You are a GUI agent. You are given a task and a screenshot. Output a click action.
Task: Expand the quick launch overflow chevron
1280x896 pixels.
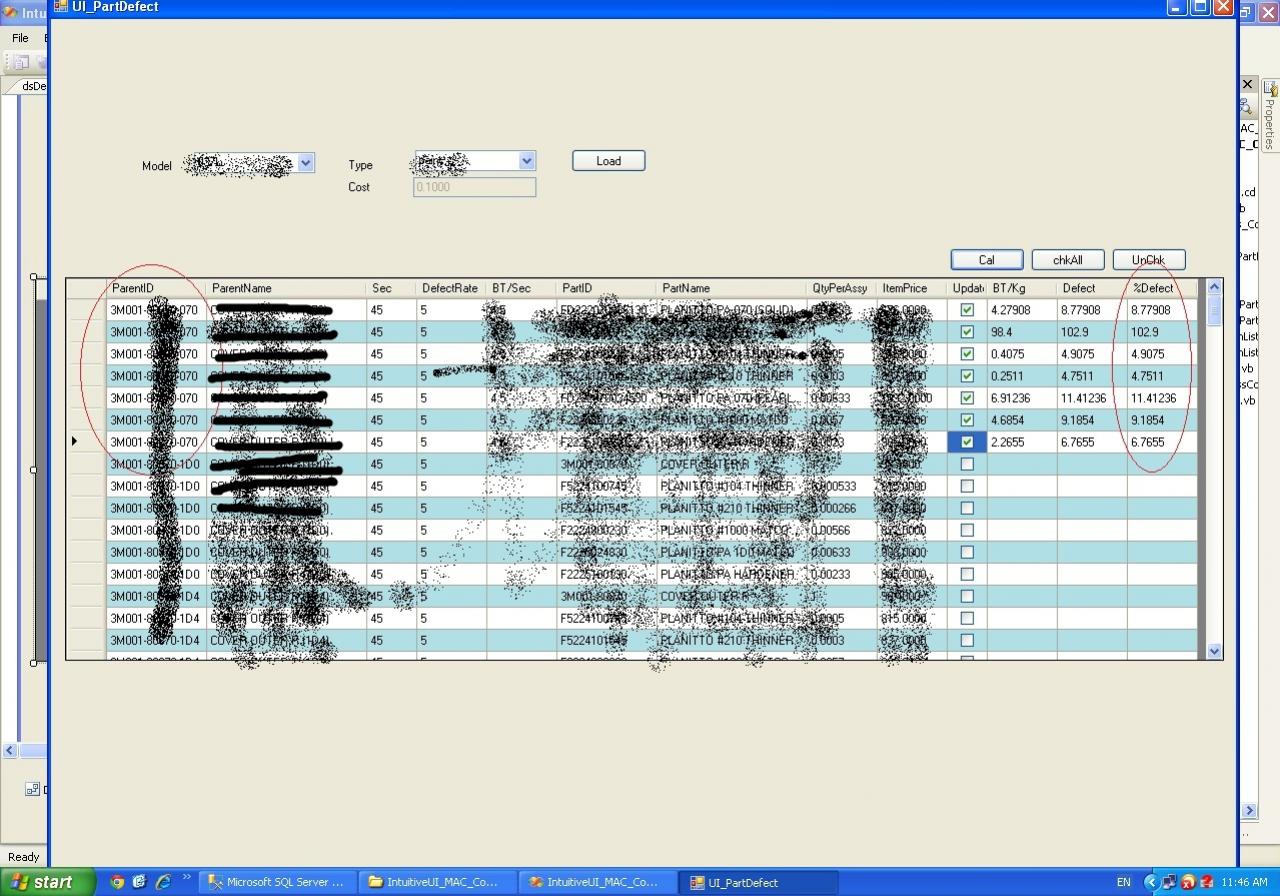click(186, 879)
